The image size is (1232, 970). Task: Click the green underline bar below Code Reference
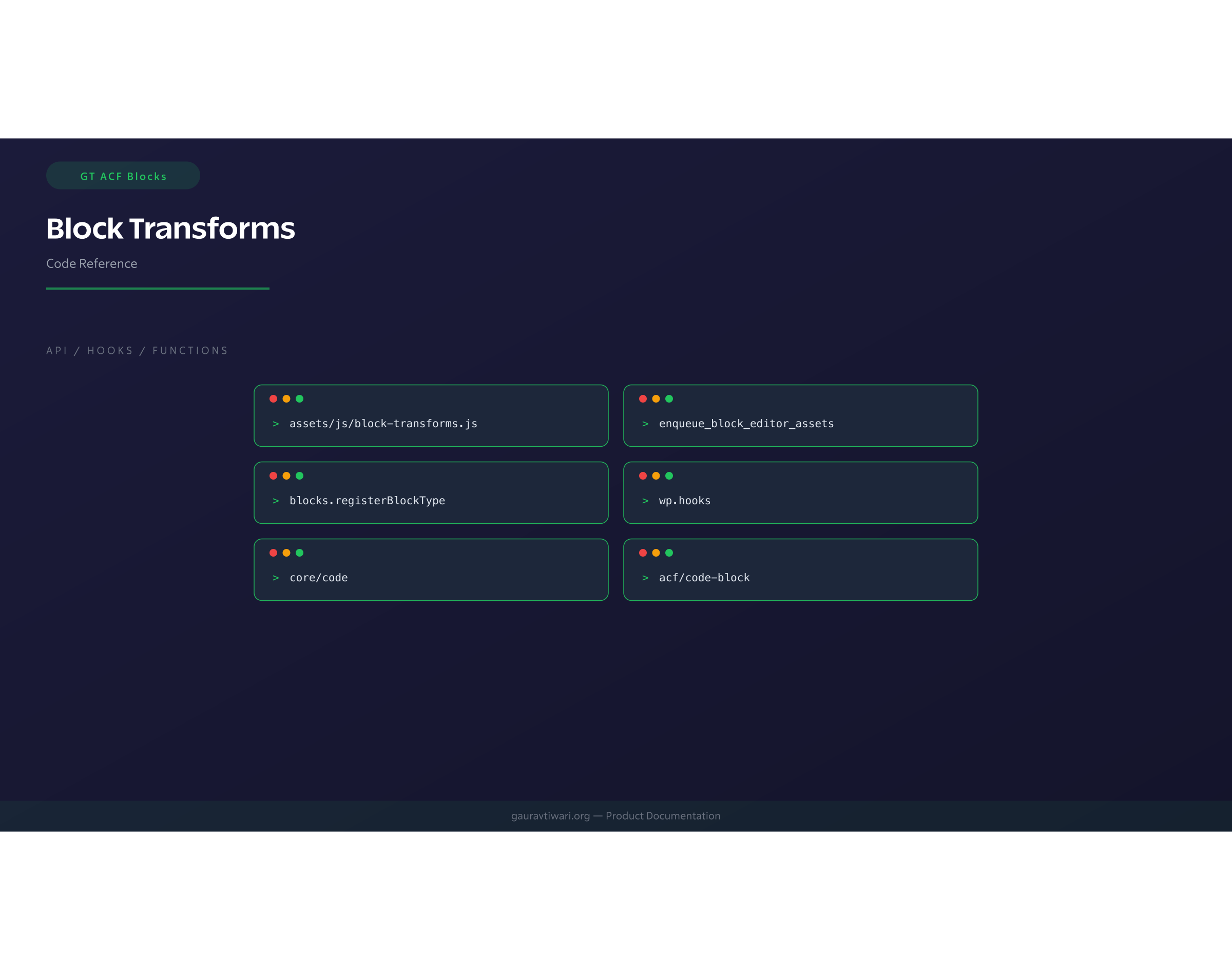point(157,289)
